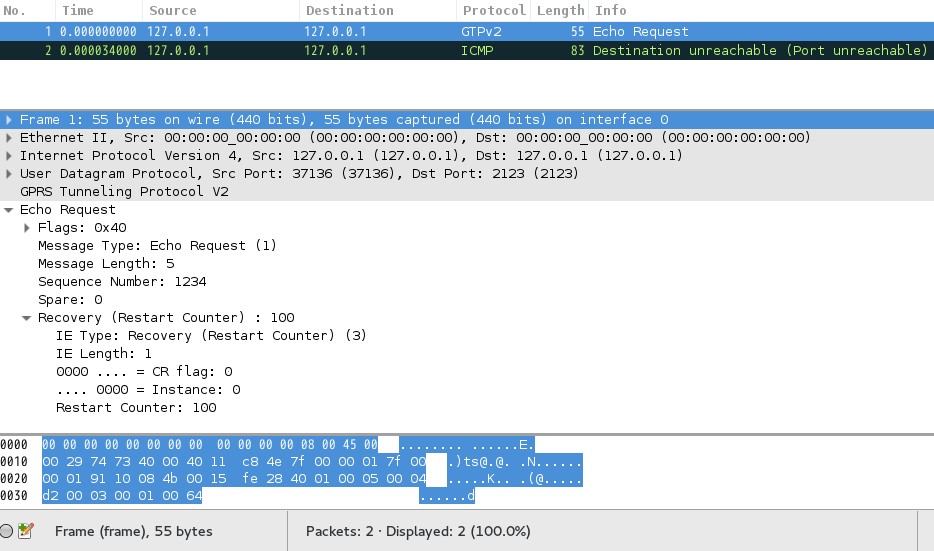Select IE Type: Recovery (Restart Counter) (3) row
Viewport: 934px width, 551px height.
coord(211,336)
